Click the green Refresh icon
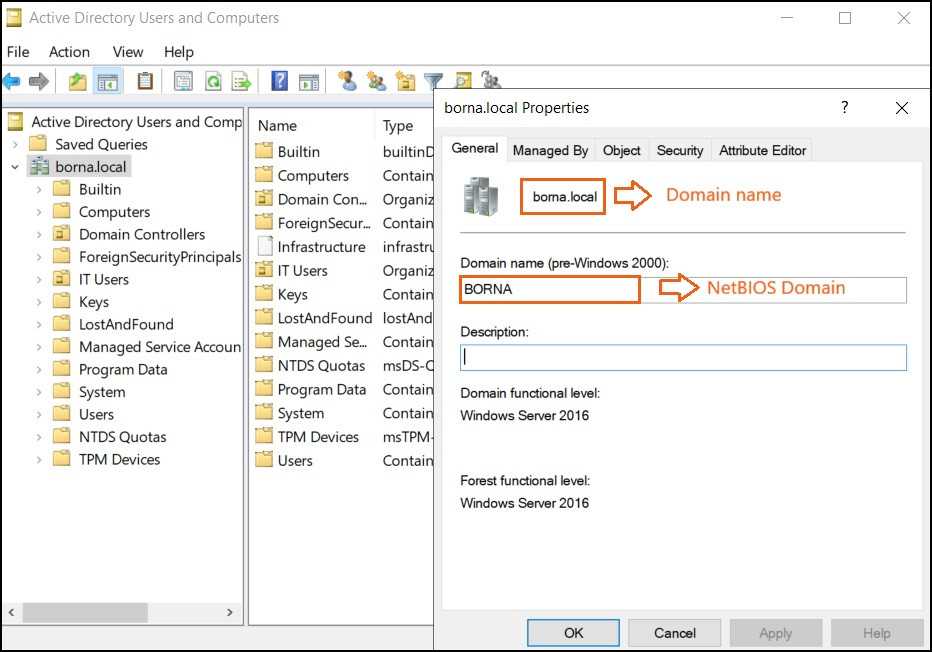The image size is (932, 652). pyautogui.click(x=213, y=81)
